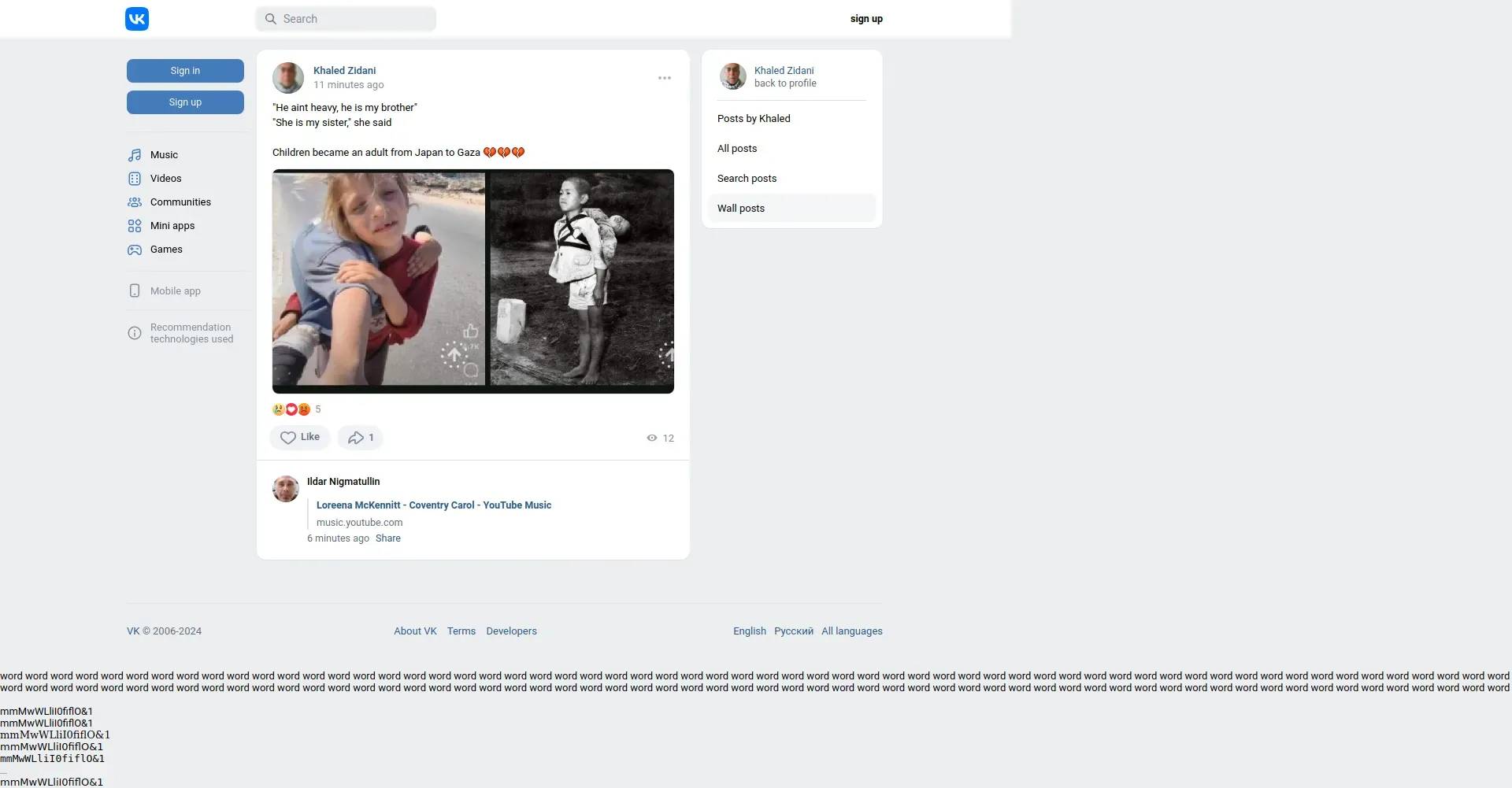Click the crying face reaction emoji
Screen dimensions: 1512x788
278,409
